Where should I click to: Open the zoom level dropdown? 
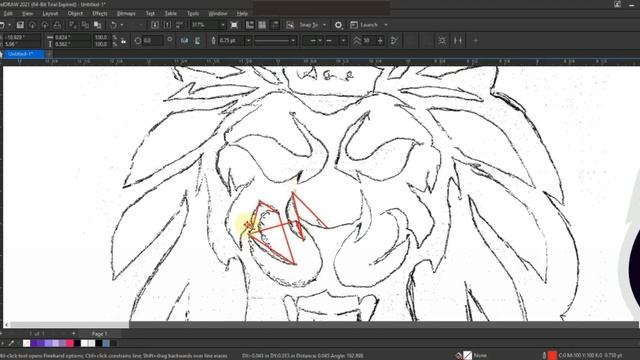point(222,25)
